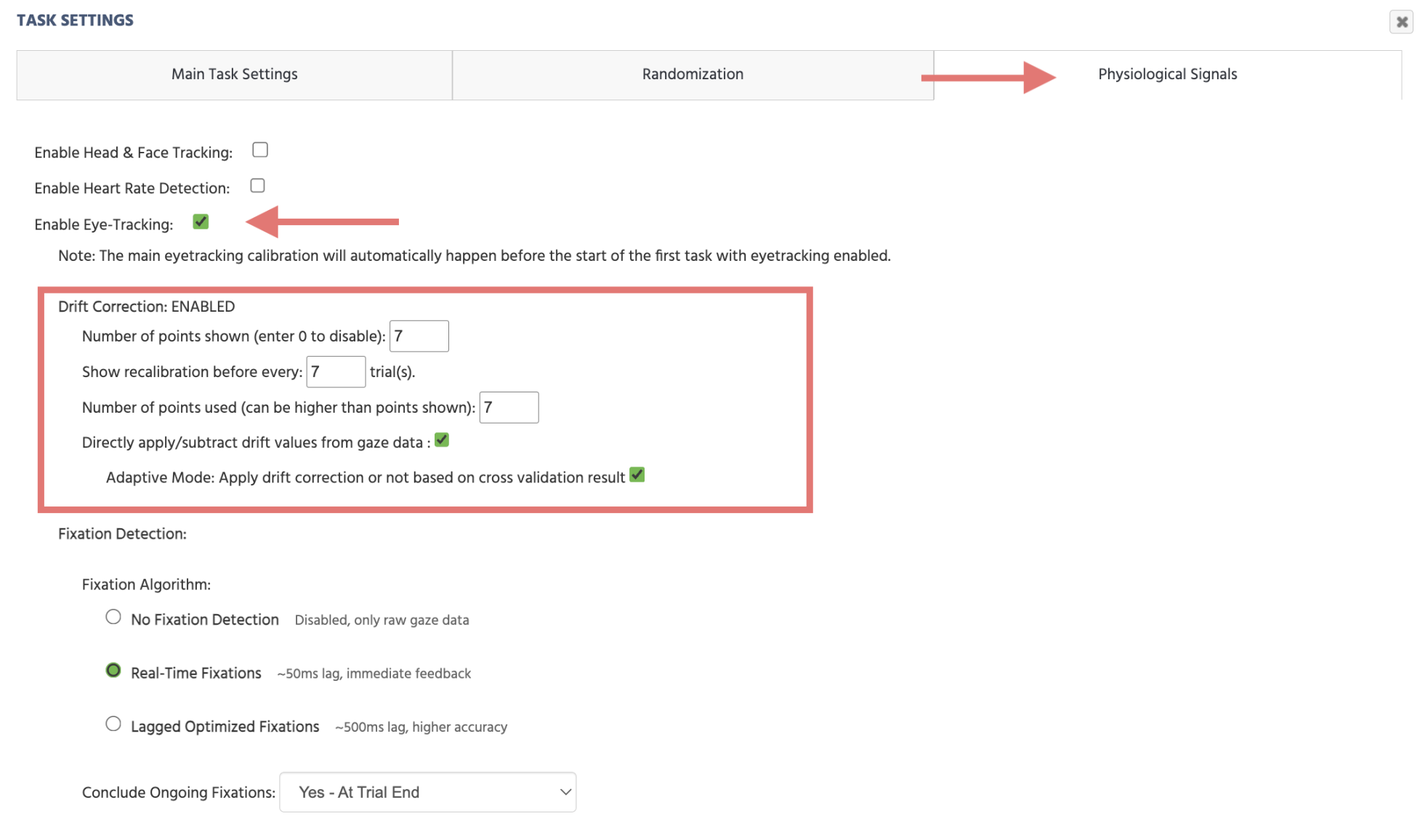Click the recalibration trials count field
1420x840 pixels.
(335, 371)
